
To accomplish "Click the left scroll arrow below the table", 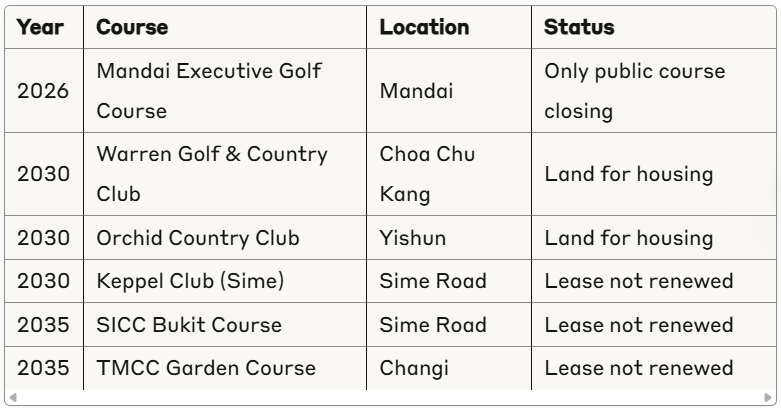I will (x=12, y=397).
